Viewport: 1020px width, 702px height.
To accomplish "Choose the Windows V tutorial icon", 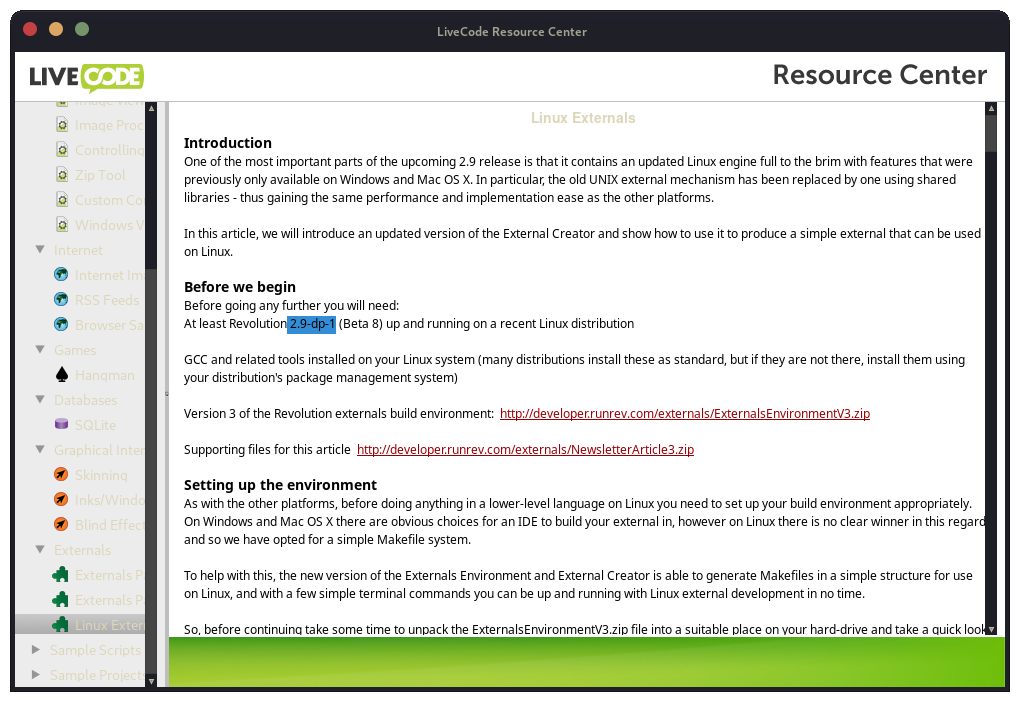I will click(x=62, y=224).
